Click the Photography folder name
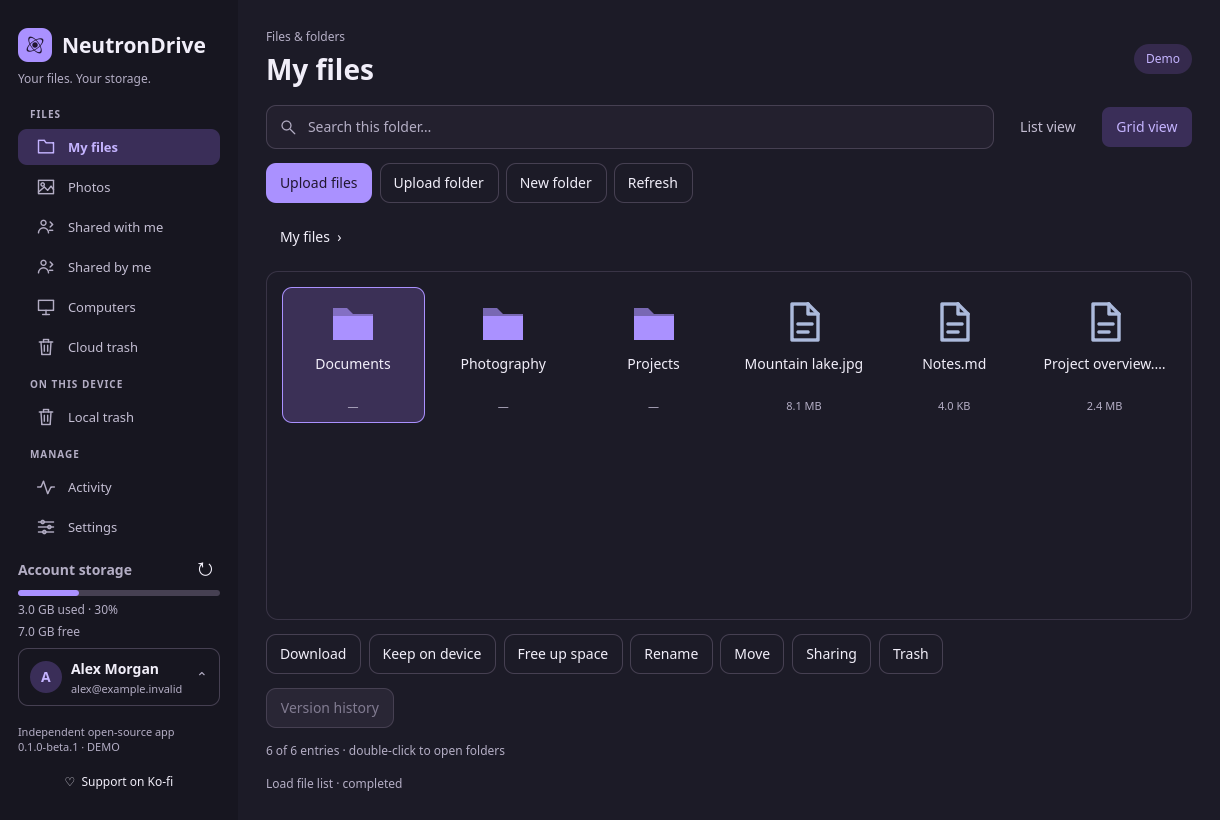This screenshot has height=820, width=1220. [x=503, y=364]
